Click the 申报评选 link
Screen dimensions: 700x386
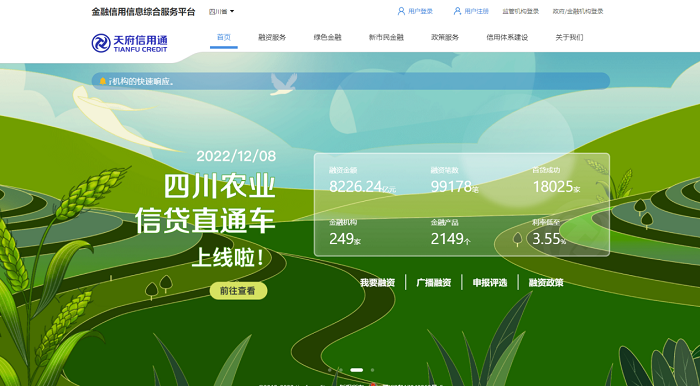tap(490, 282)
